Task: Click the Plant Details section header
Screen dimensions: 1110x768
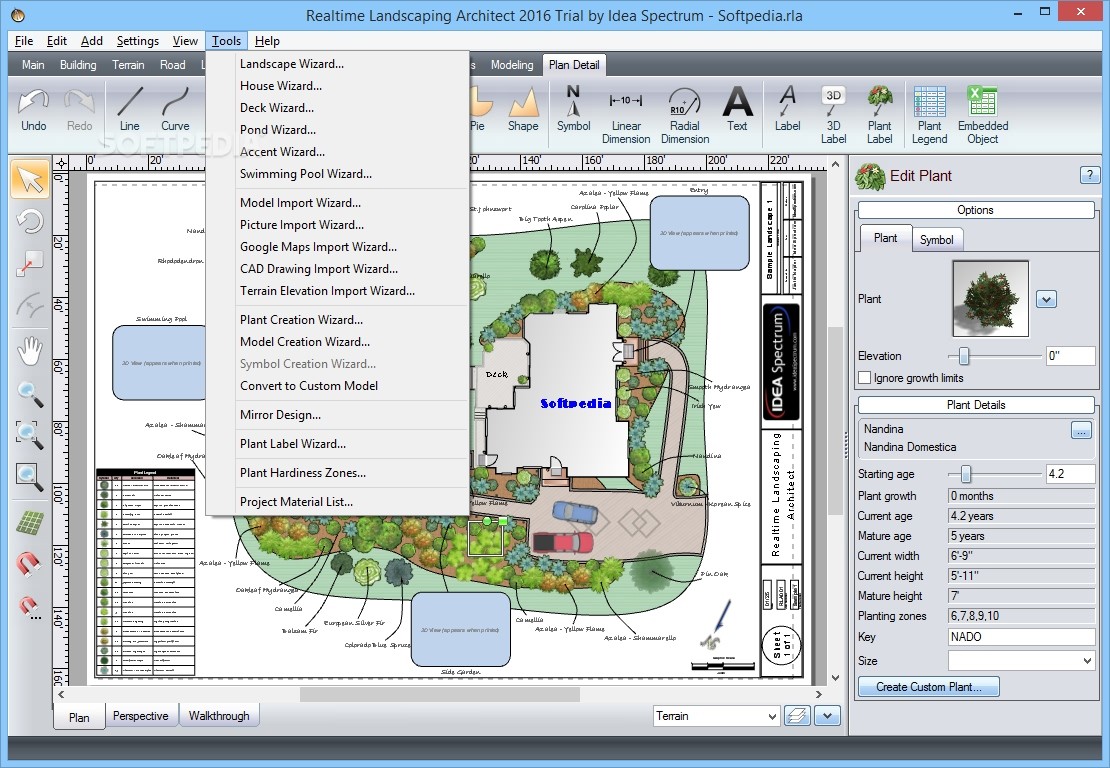Action: 975,405
